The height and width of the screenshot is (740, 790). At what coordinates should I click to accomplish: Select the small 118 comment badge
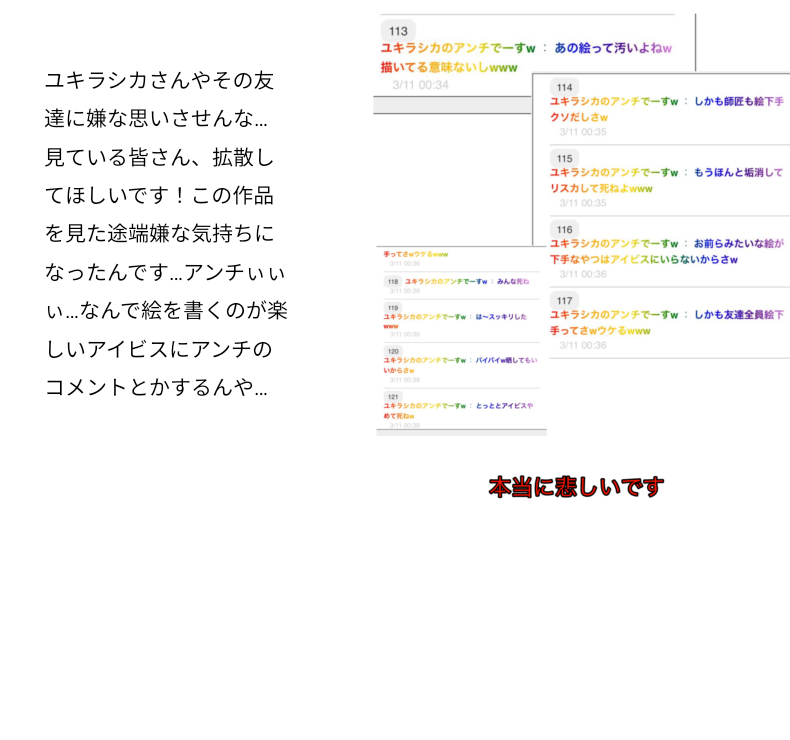(x=393, y=282)
